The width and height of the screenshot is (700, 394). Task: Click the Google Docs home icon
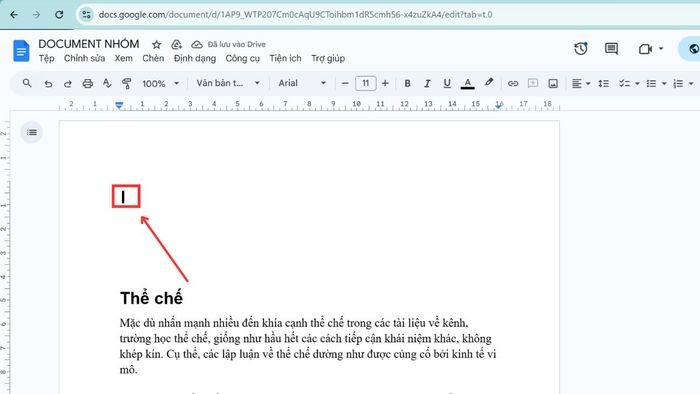pyautogui.click(x=21, y=51)
